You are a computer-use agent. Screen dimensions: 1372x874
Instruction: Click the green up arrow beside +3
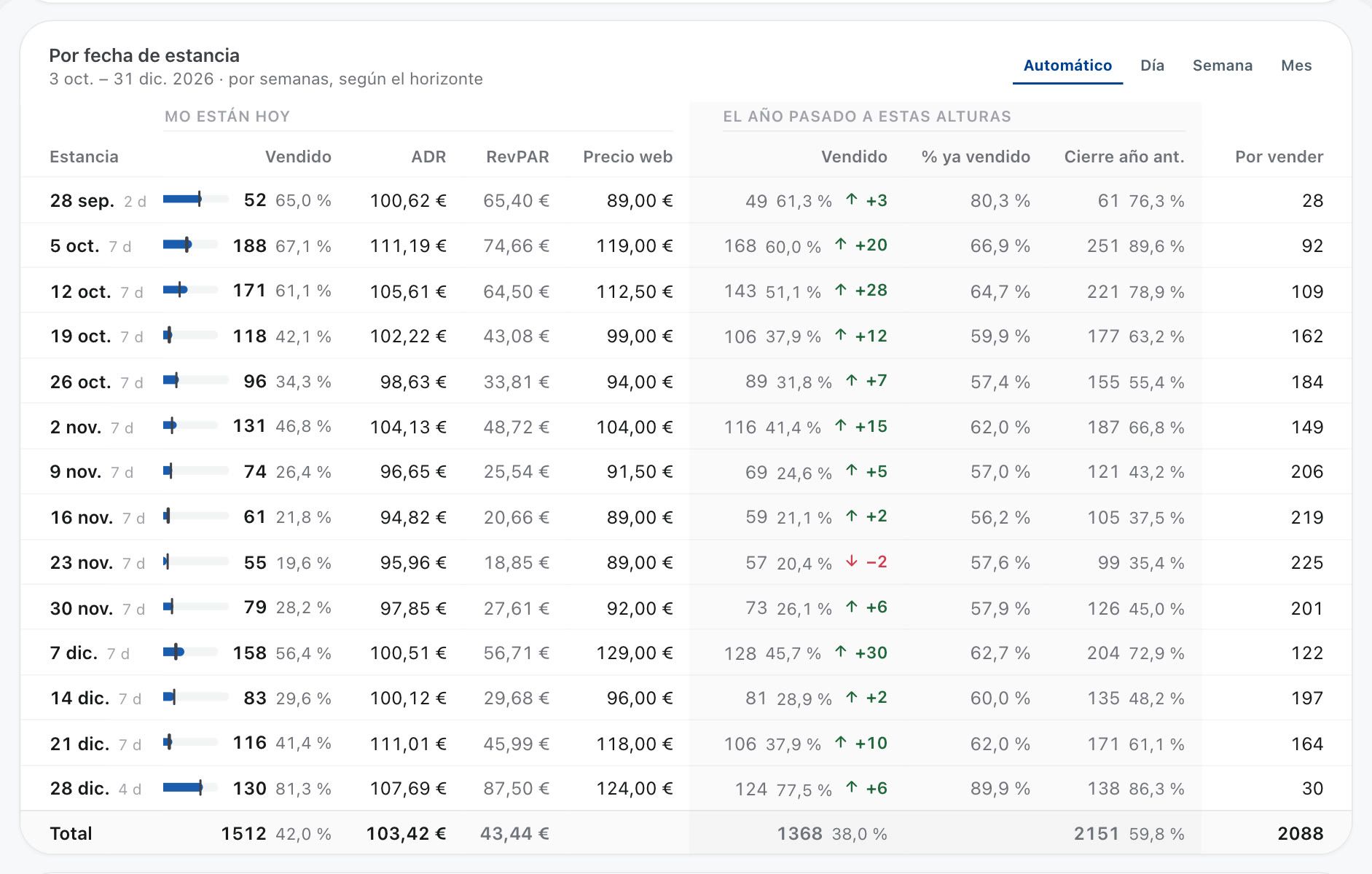[851, 200]
